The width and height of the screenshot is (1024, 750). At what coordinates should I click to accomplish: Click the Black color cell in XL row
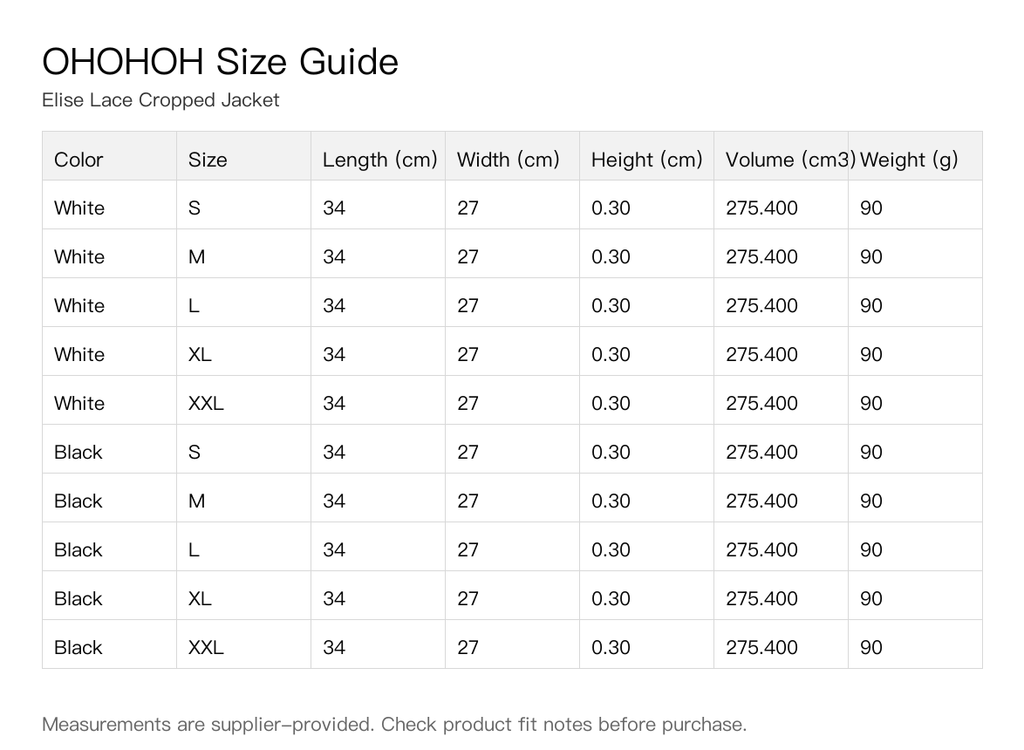click(x=109, y=596)
